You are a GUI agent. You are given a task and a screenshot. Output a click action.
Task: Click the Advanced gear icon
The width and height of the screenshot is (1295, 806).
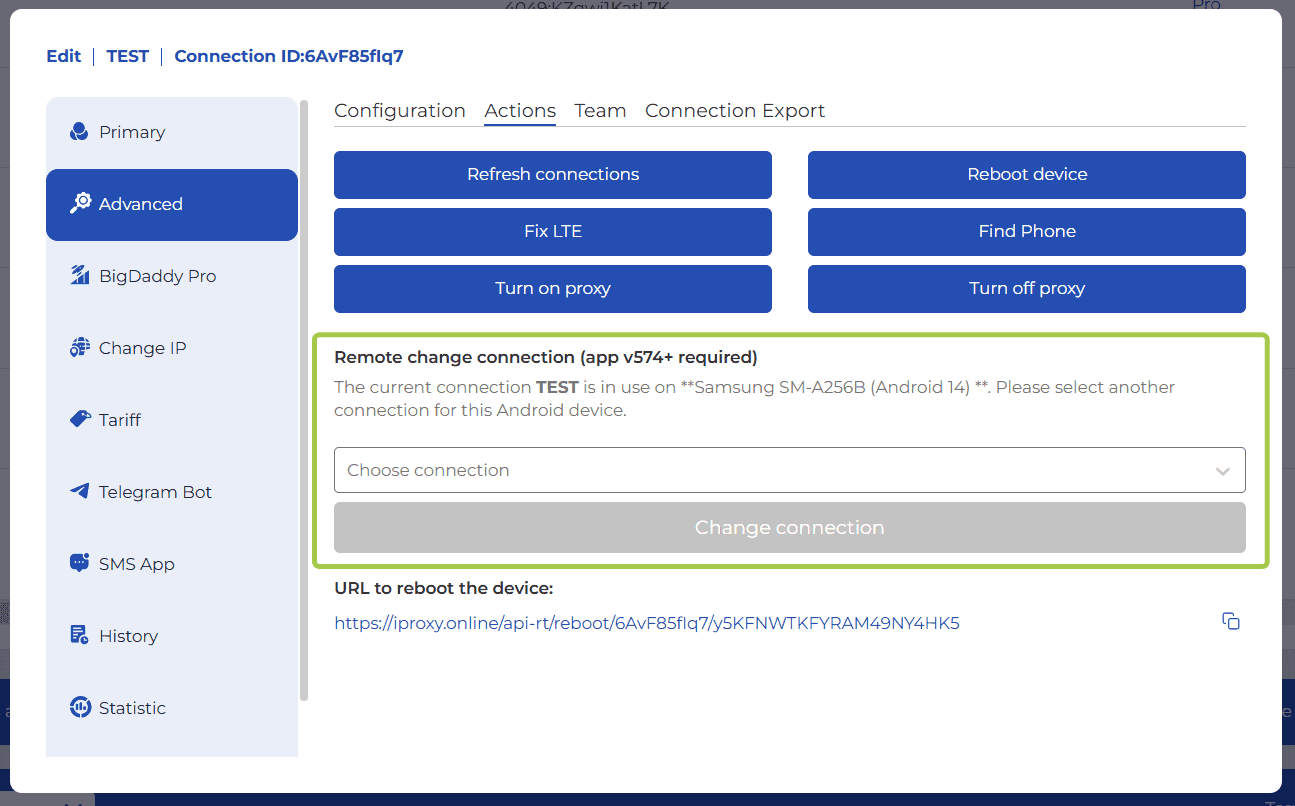coord(80,204)
